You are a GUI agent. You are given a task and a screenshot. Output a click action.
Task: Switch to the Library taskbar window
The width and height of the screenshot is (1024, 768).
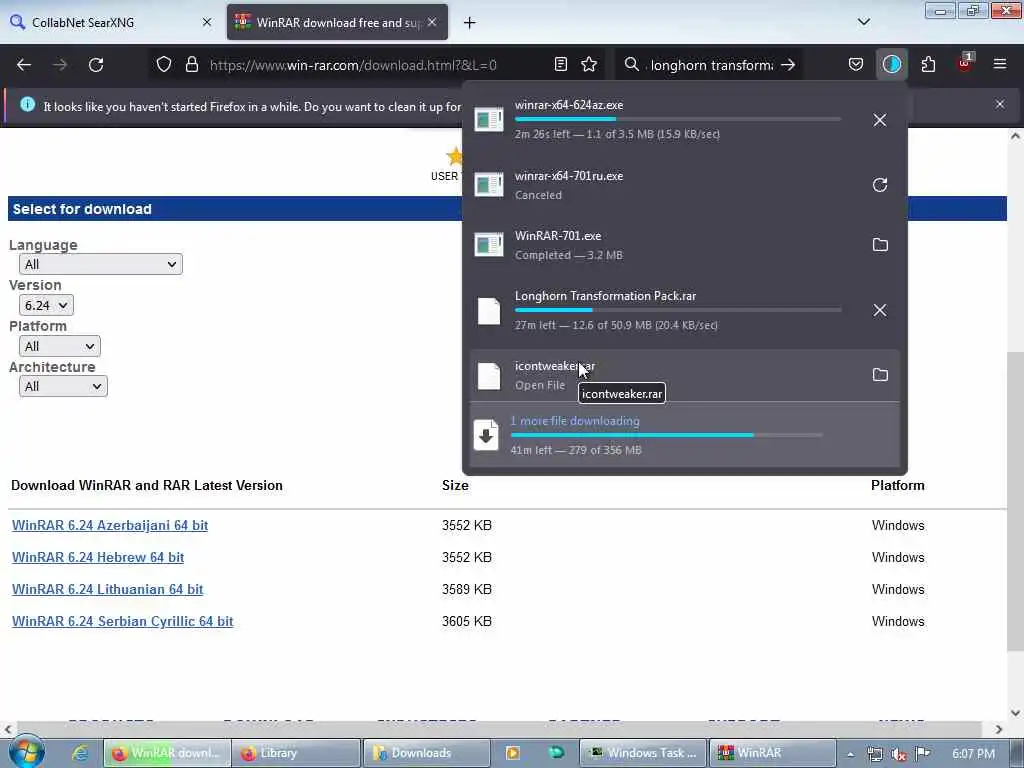[296, 753]
